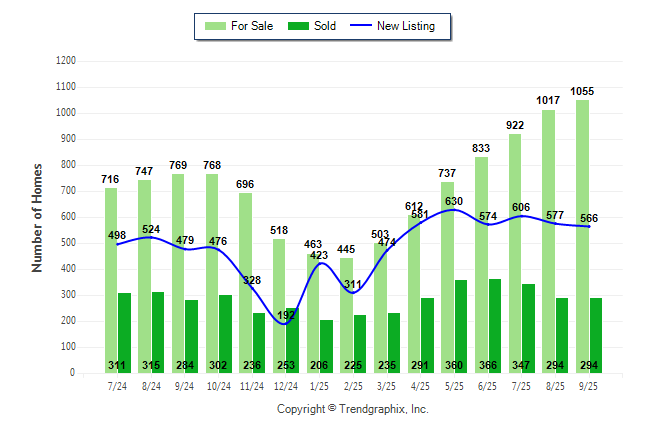Screen dimensions: 646x434
Task: Toggle the New Listing legend label
Action: (406, 26)
